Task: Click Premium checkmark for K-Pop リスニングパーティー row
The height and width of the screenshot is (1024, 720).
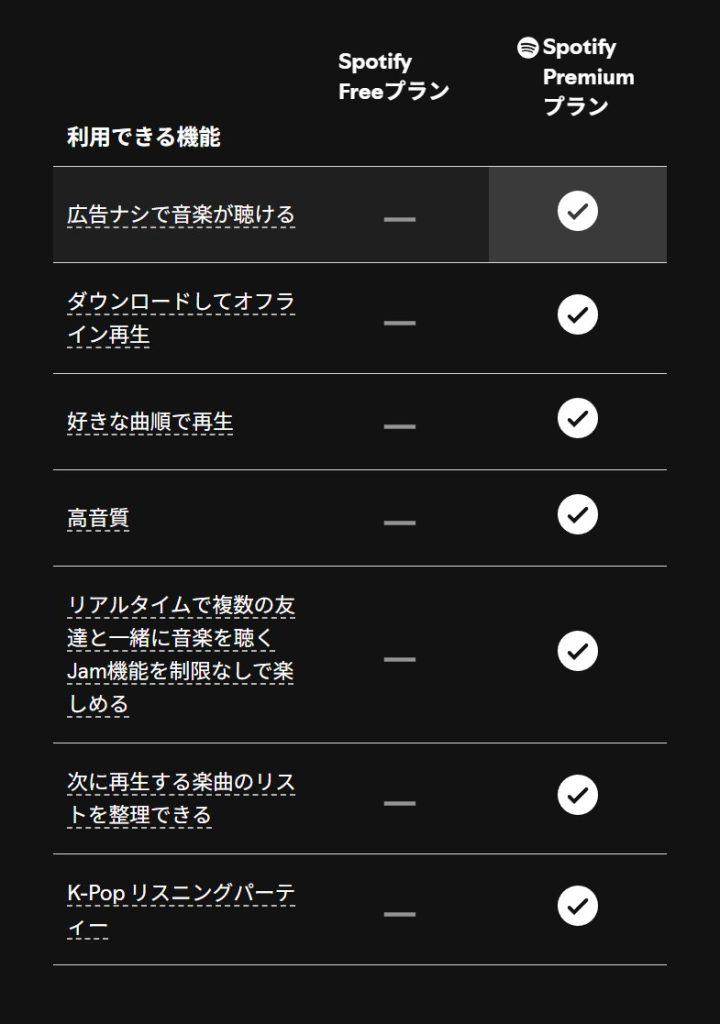Action: pyautogui.click(x=578, y=906)
